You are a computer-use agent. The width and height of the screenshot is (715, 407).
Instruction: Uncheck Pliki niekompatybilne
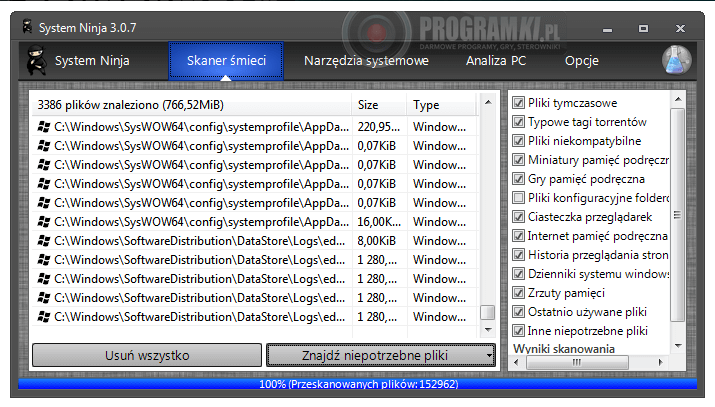click(x=518, y=141)
